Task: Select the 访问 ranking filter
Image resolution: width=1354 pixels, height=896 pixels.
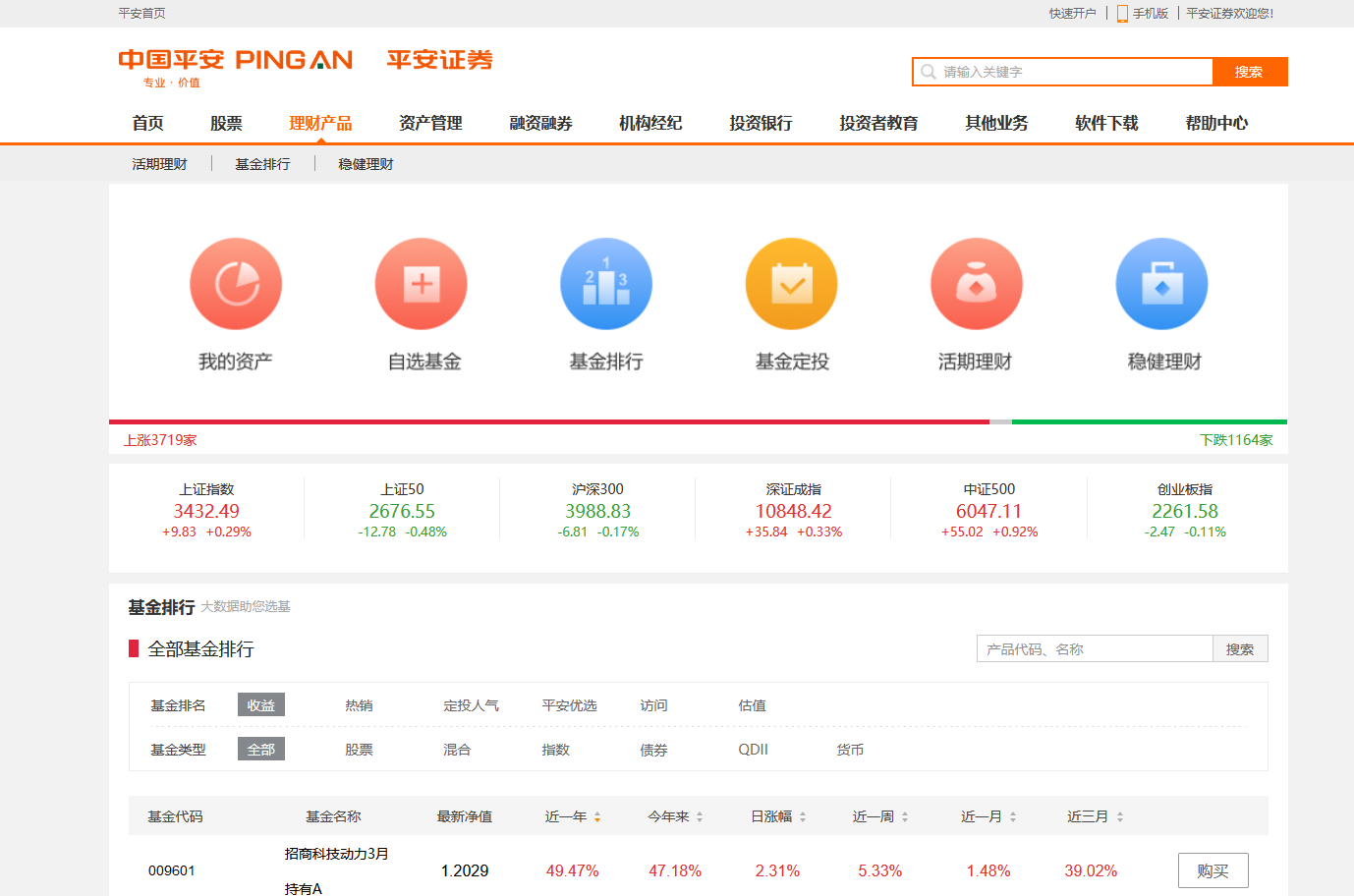Action: (x=653, y=705)
